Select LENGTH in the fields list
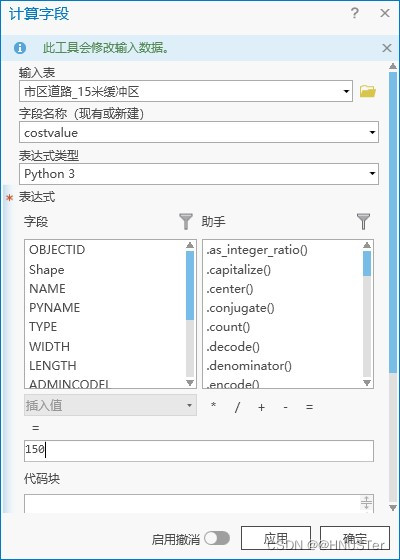 (53, 366)
